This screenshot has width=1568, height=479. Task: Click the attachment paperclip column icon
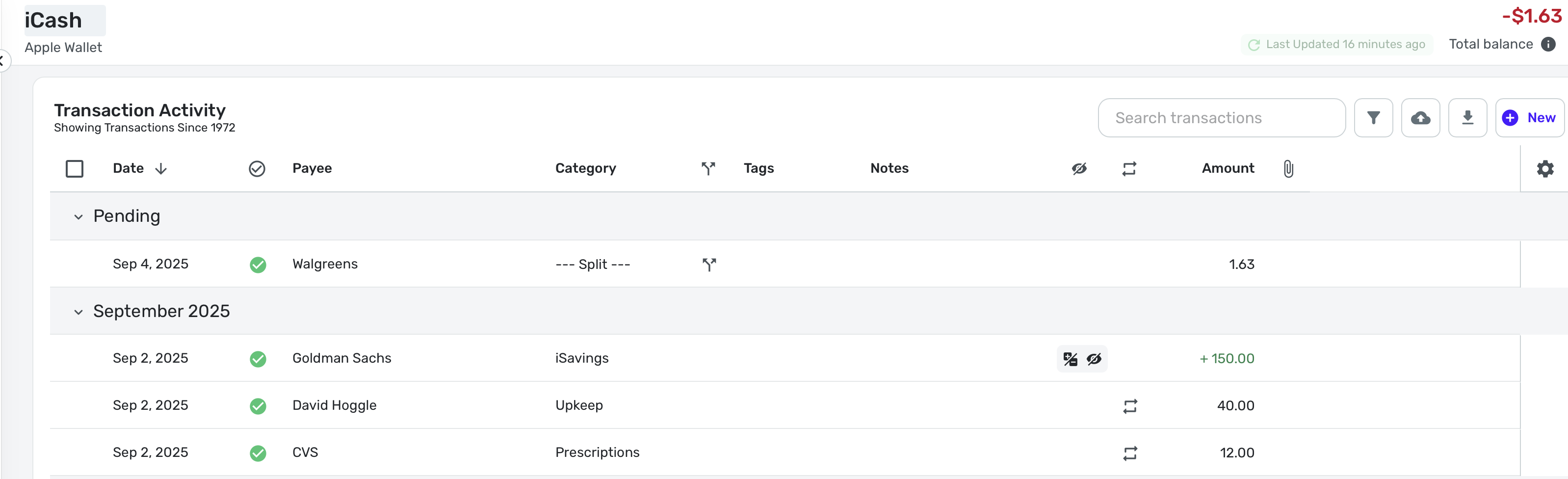[x=1288, y=169]
